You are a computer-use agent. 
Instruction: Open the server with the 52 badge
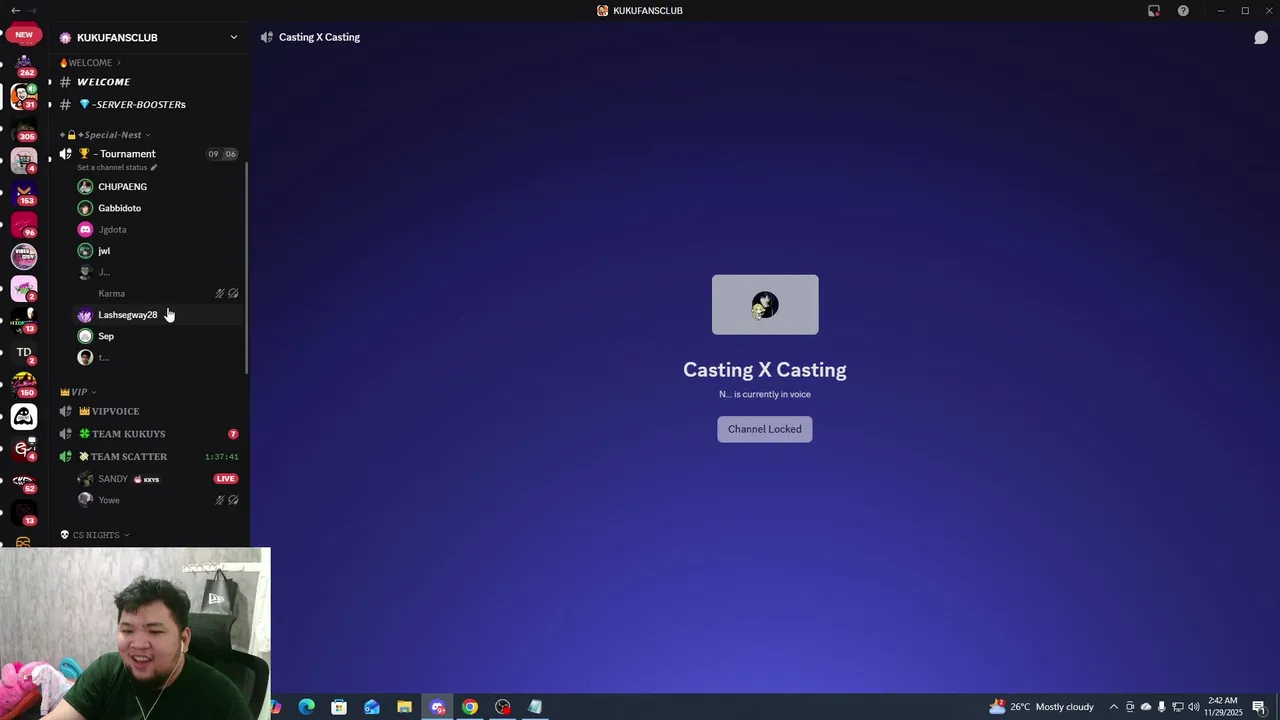tap(24, 481)
